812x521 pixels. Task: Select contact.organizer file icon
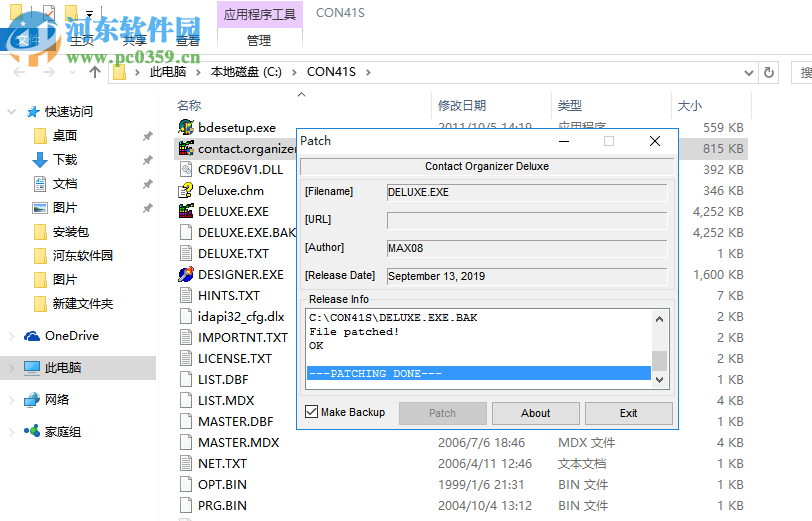(x=186, y=148)
